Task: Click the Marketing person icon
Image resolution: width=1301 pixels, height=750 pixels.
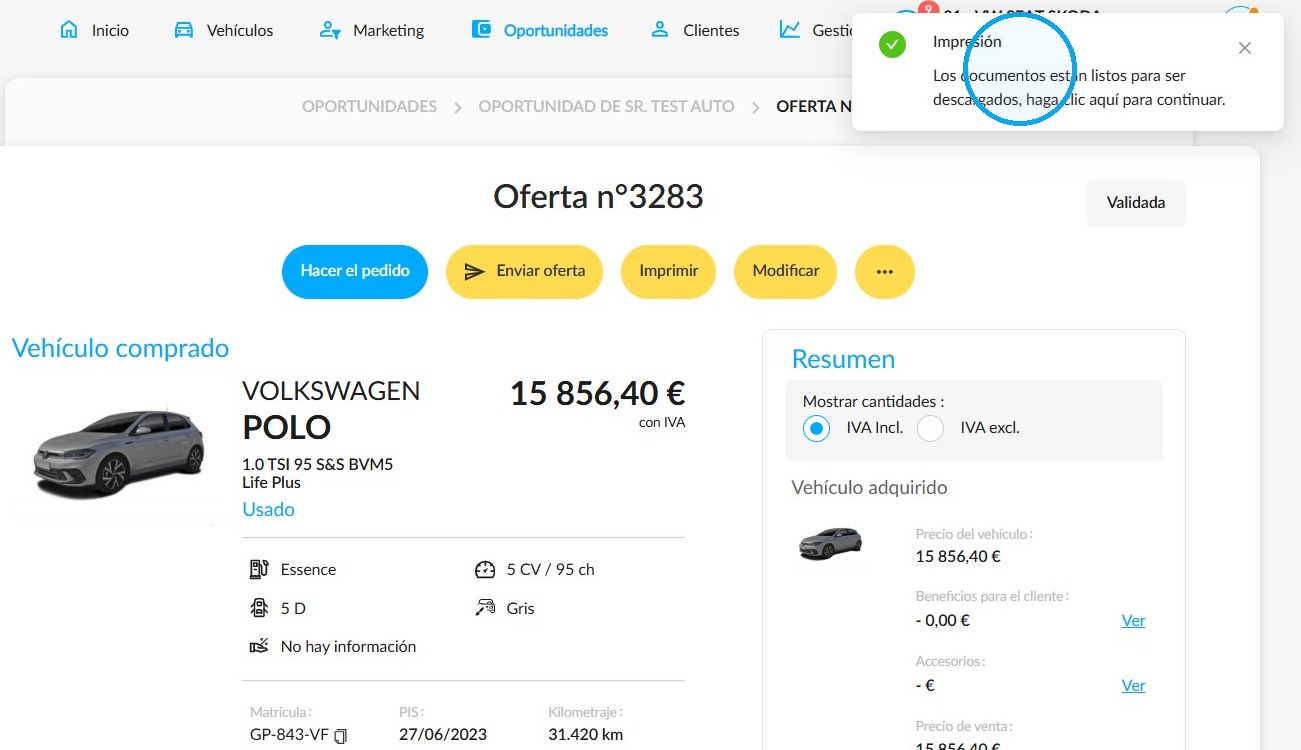Action: (x=330, y=29)
